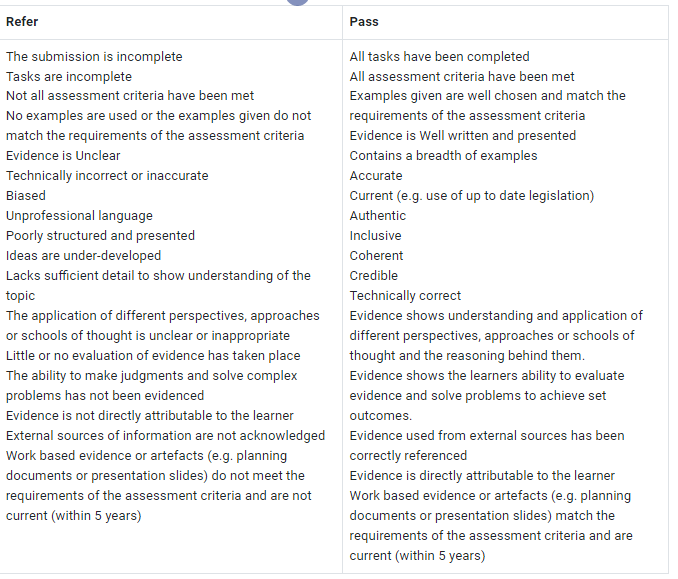Click 'Tasks are incomplete' text
This screenshot has width=678, height=579.
(x=69, y=76)
